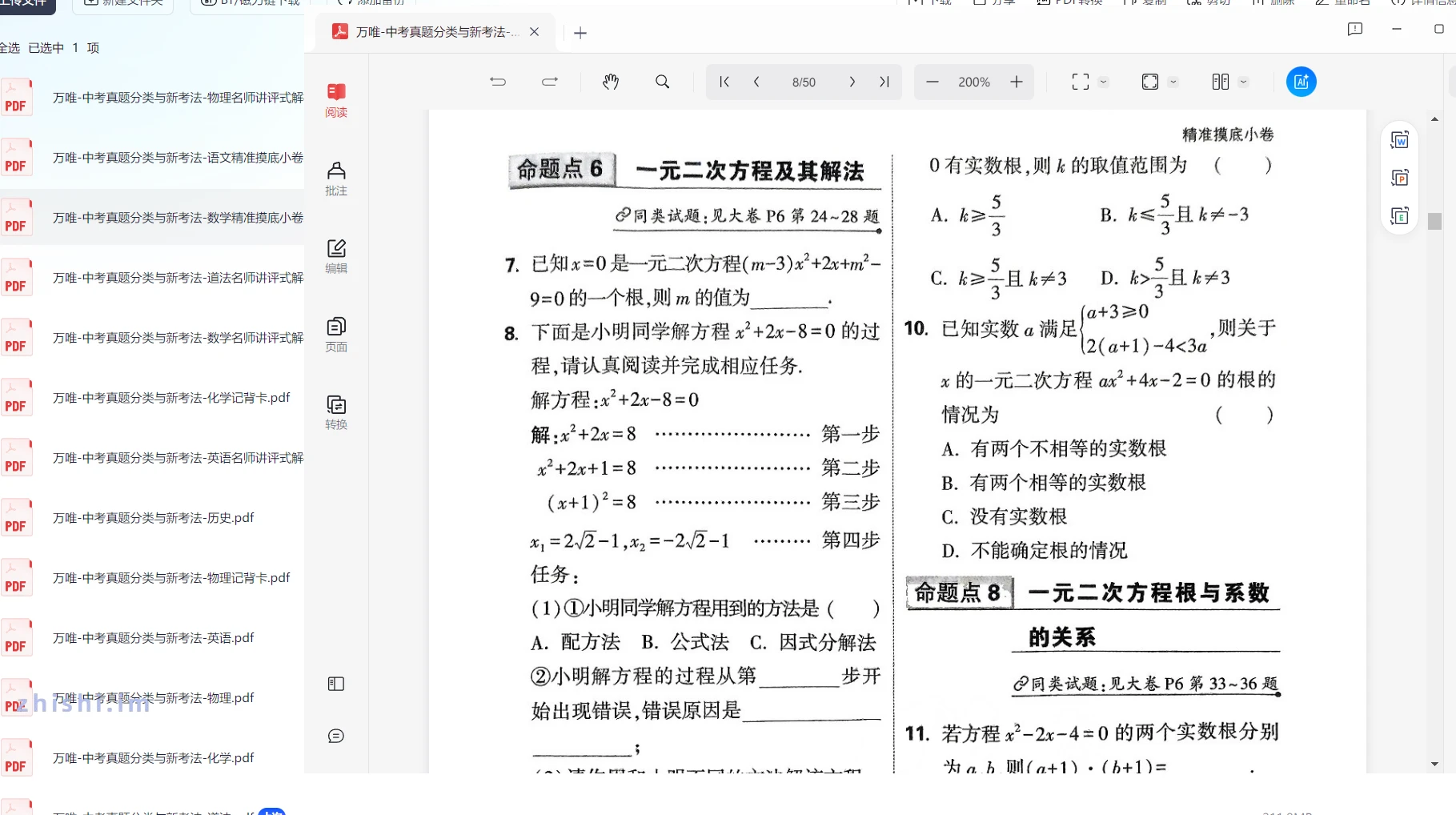The height and width of the screenshot is (815, 1456).
Task: Click the document scrollbar up arrow
Action: tap(1434, 119)
